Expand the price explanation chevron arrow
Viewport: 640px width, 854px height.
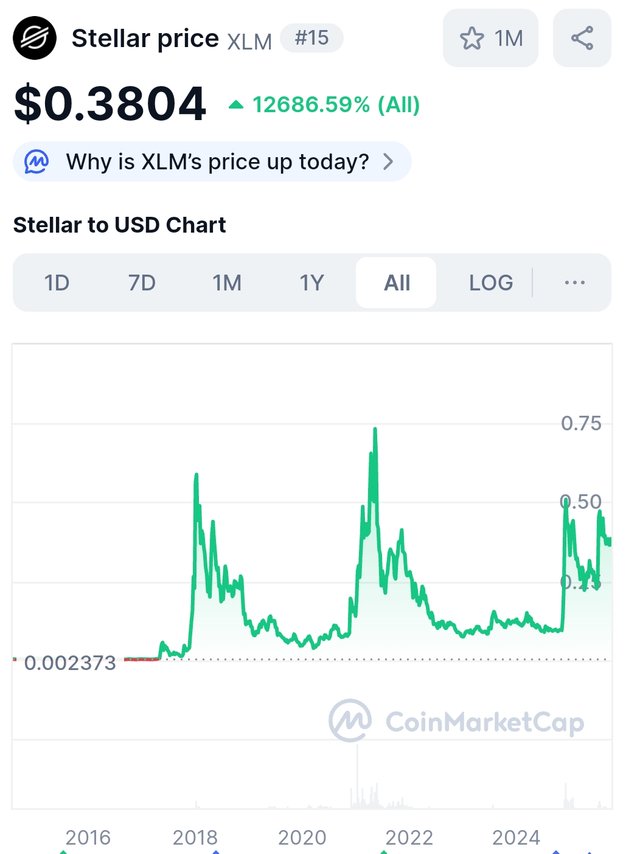click(x=389, y=162)
